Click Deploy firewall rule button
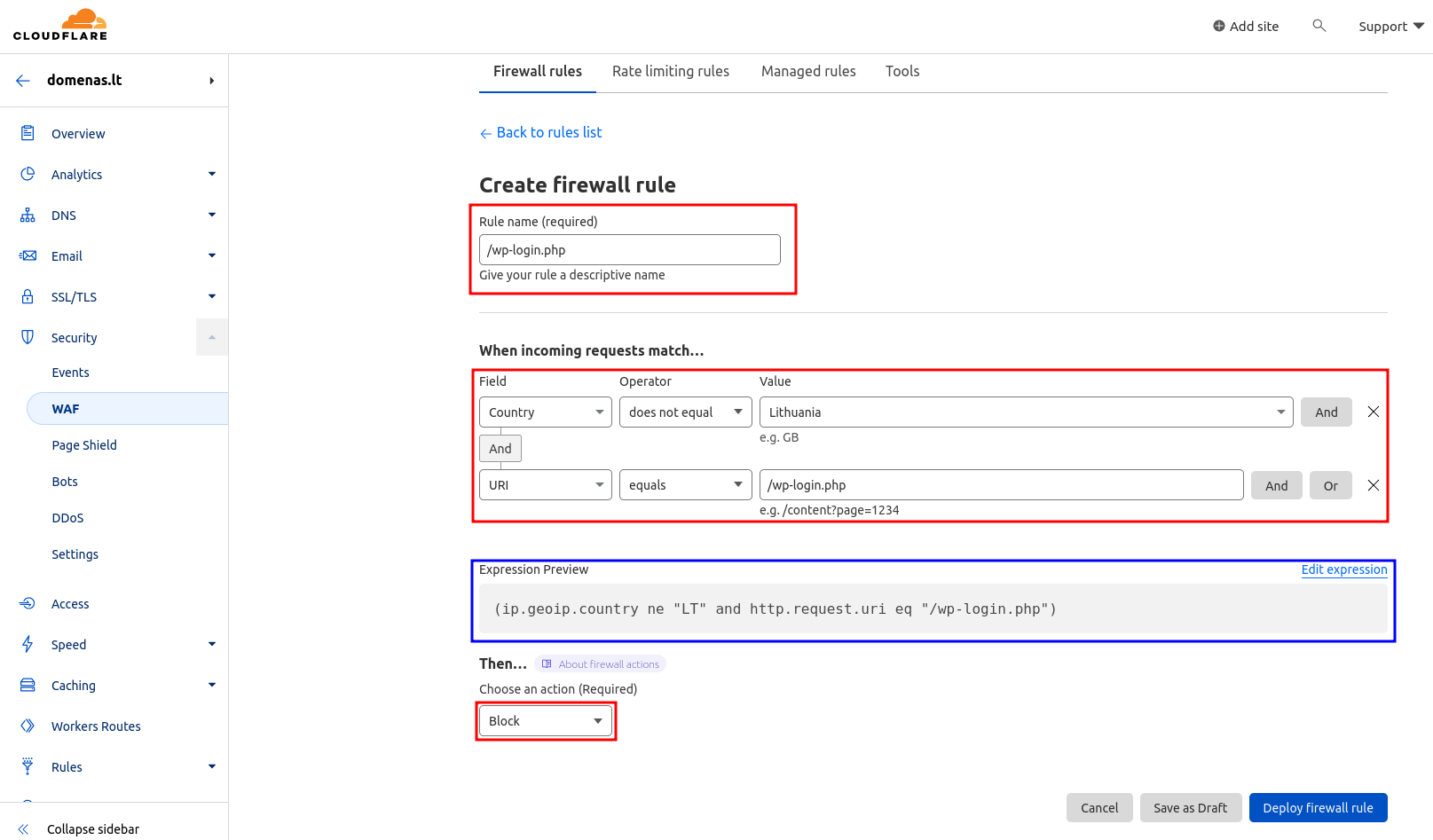 (1318, 807)
